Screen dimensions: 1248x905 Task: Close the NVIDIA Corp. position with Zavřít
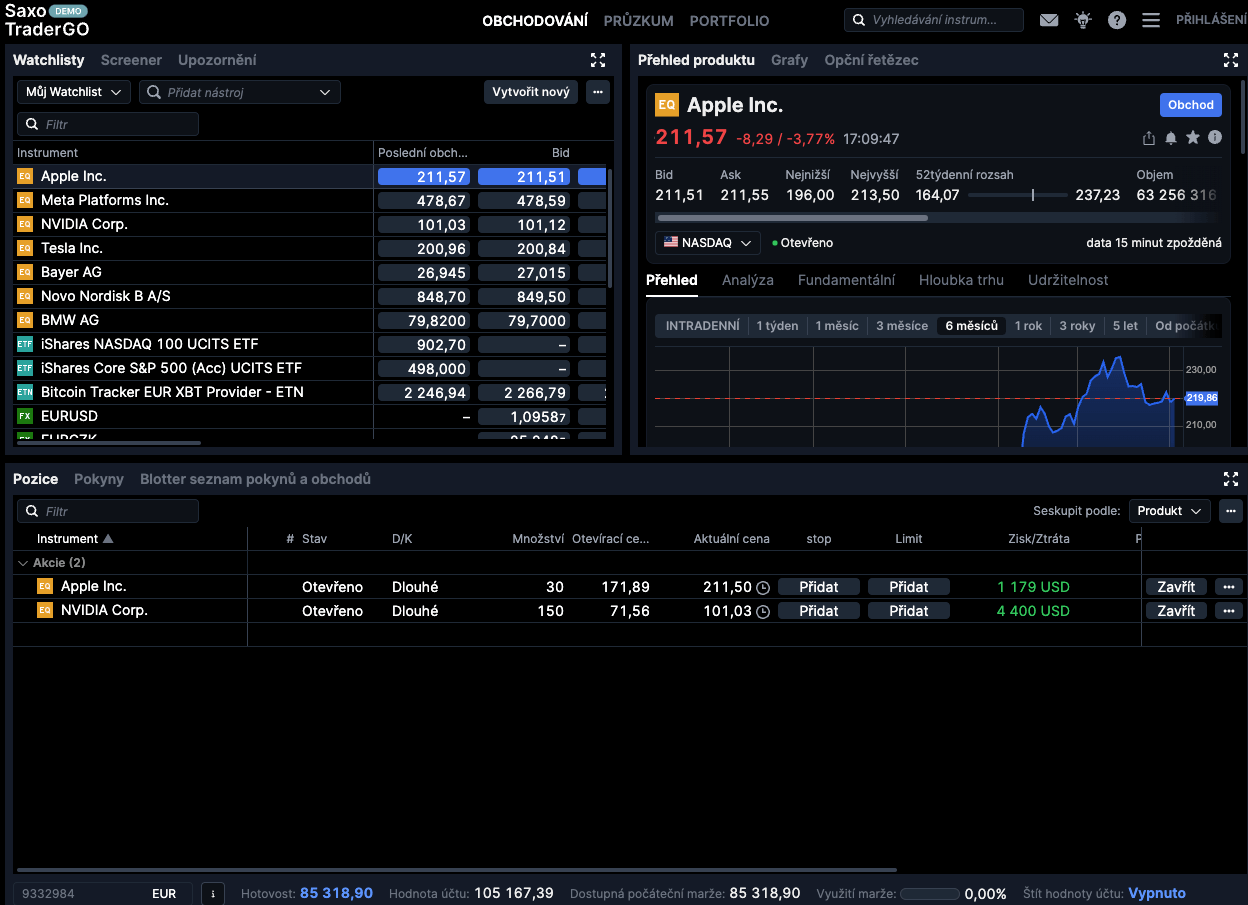coord(1175,611)
